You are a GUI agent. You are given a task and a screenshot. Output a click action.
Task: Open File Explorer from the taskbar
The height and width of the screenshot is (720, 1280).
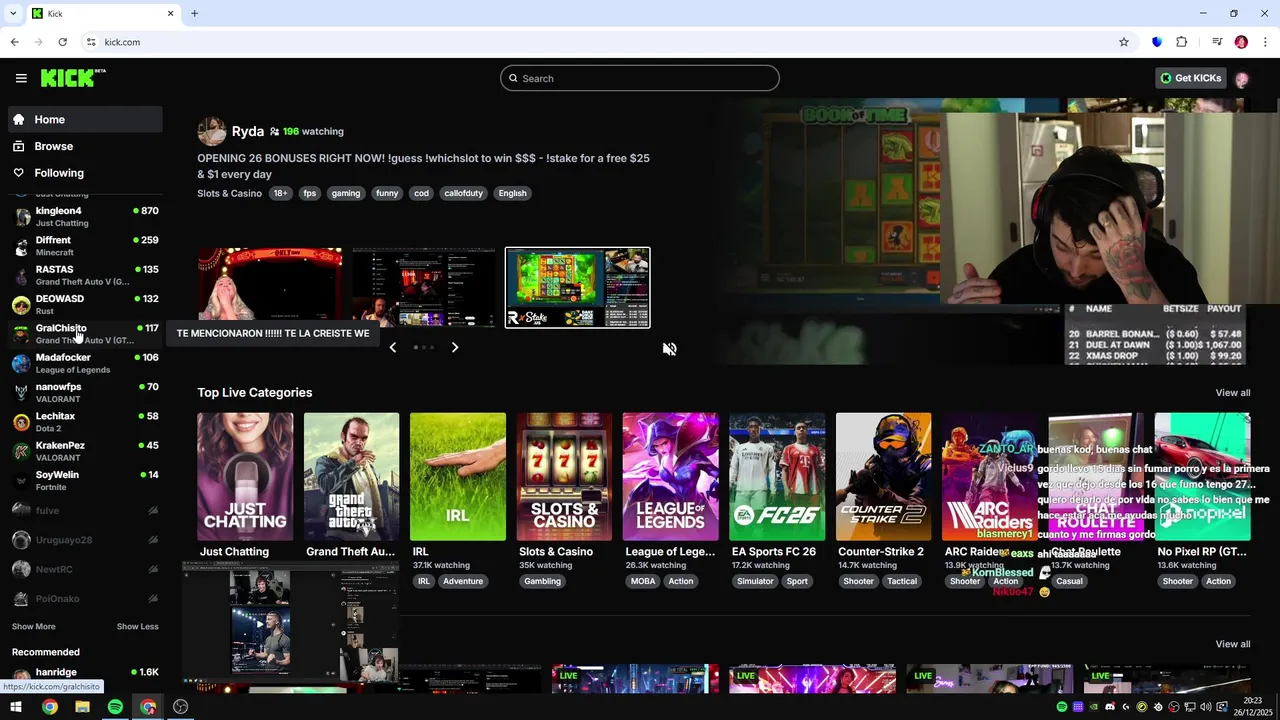click(x=82, y=707)
